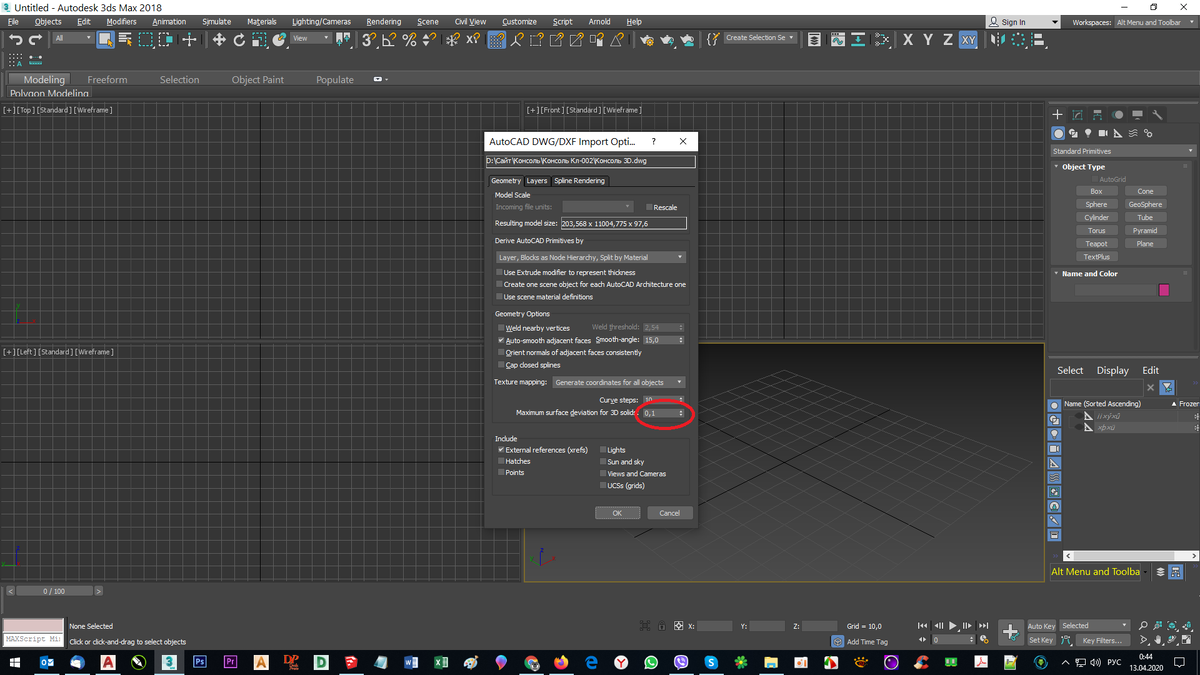Open the Workspaces dropdown
1200x675 pixels.
pyautogui.click(x=1153, y=22)
